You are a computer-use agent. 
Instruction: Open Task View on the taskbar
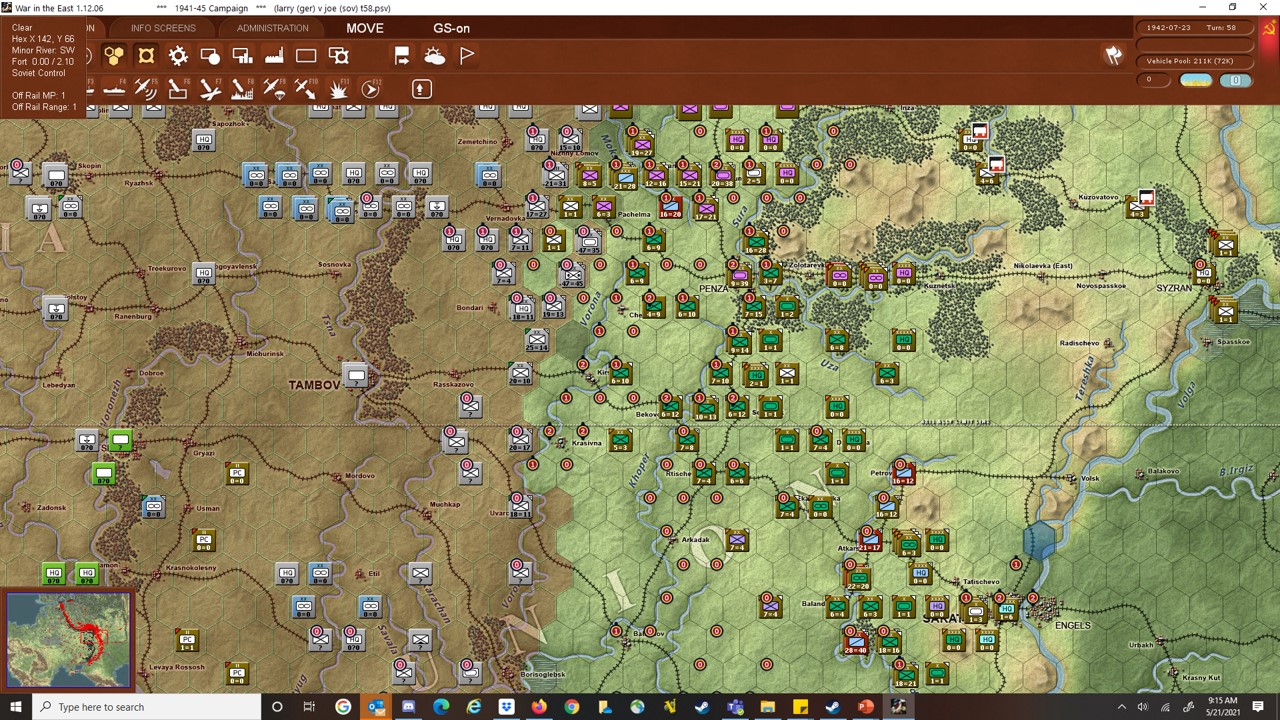[309, 707]
